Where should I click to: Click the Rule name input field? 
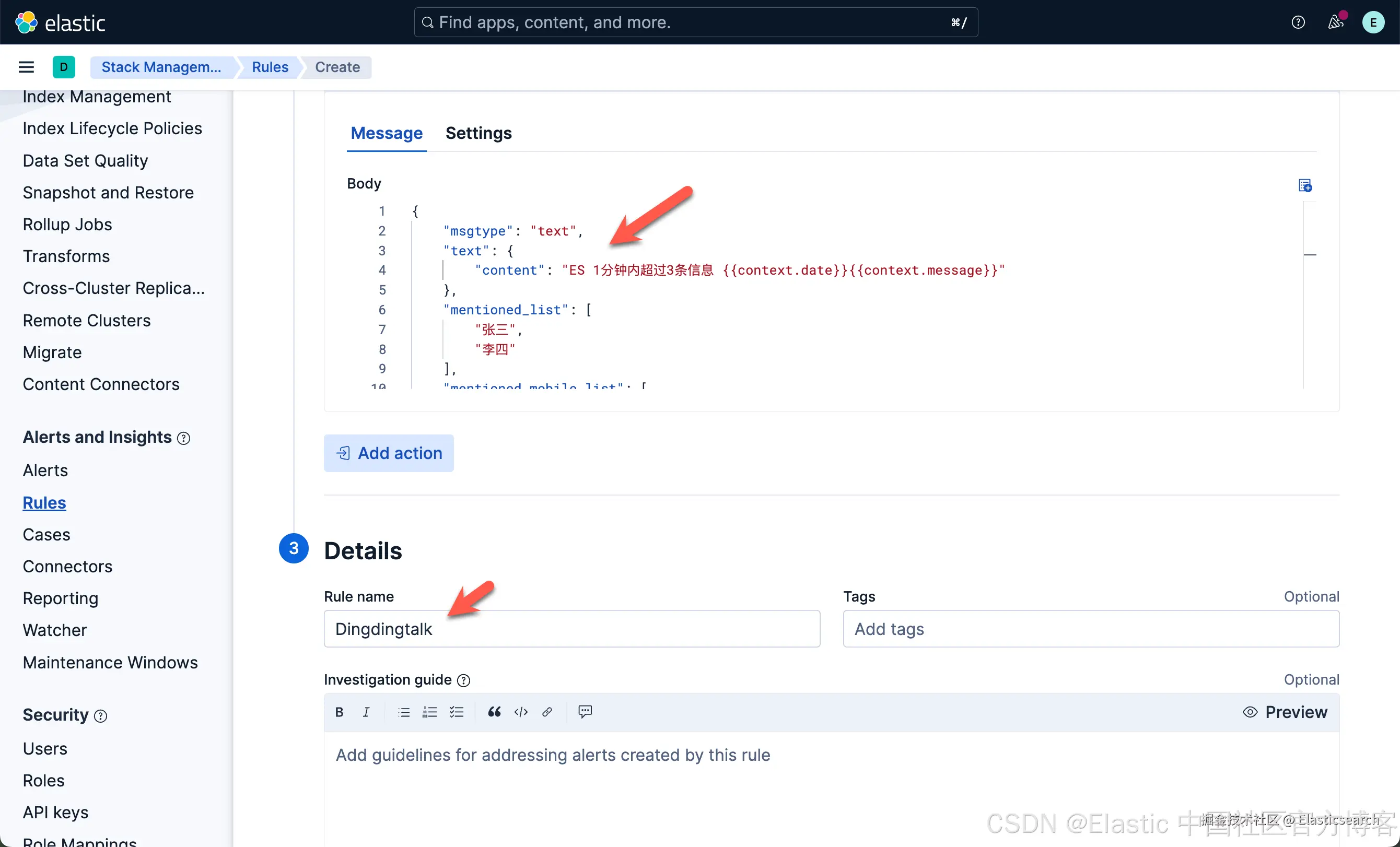[571, 629]
